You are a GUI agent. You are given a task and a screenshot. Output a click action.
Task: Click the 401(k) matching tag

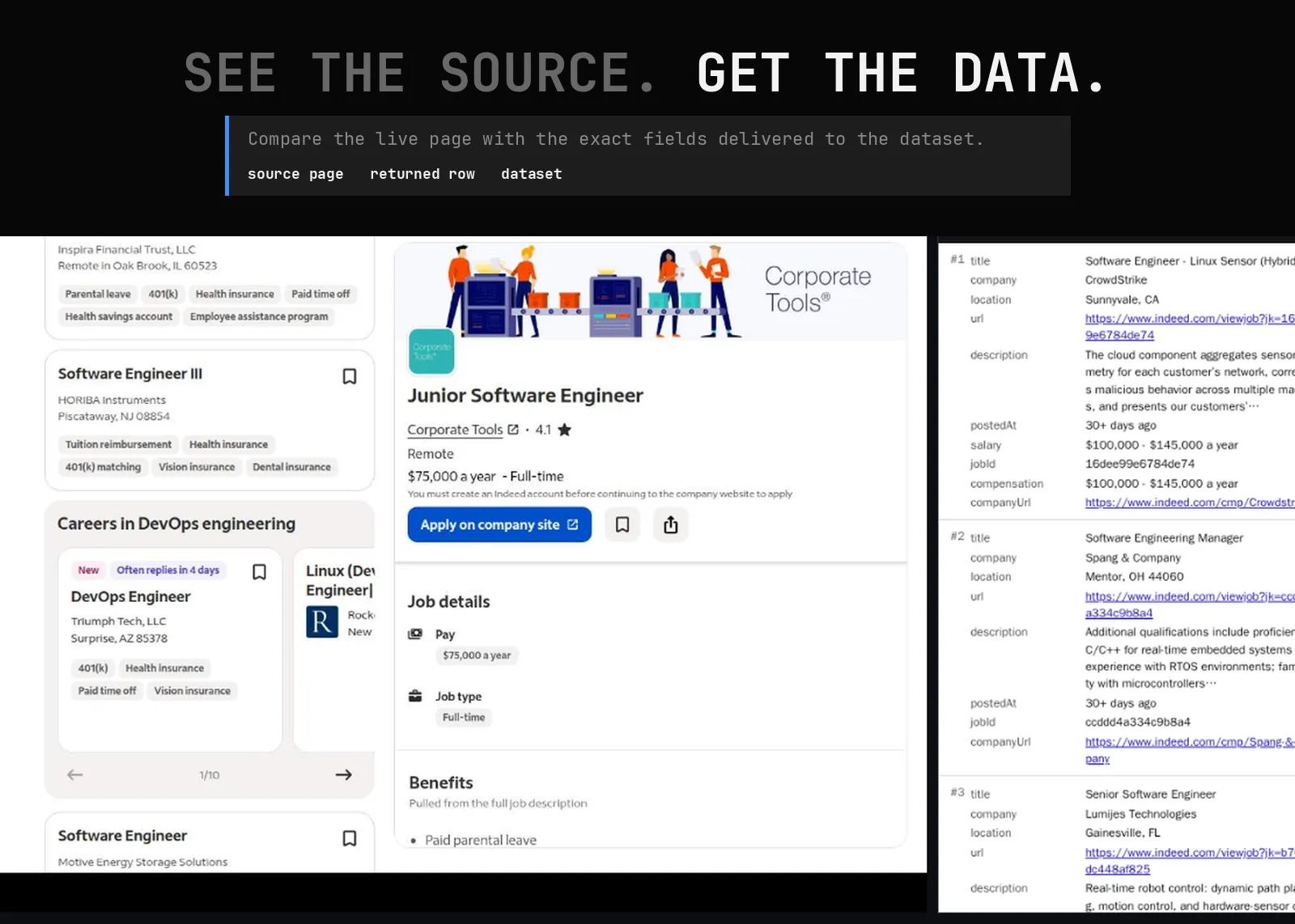pyautogui.click(x=103, y=467)
